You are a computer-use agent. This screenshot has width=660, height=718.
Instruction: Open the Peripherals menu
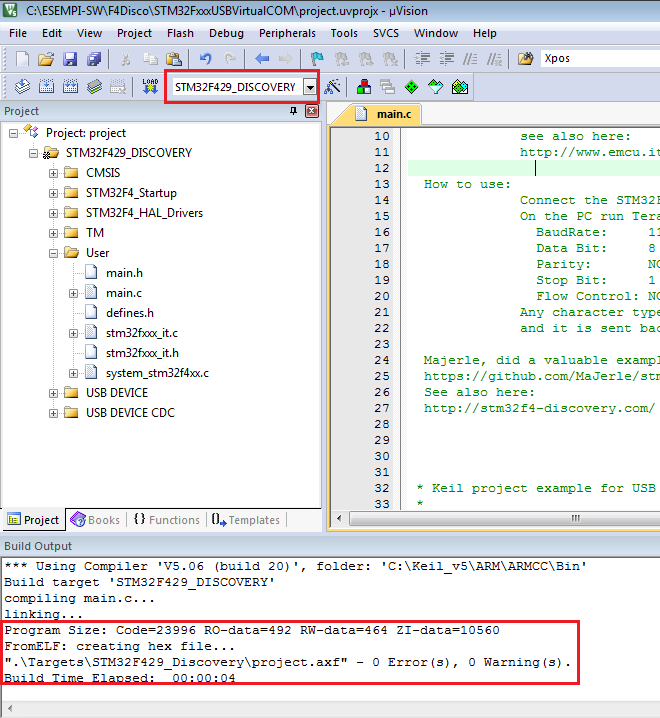pos(287,33)
